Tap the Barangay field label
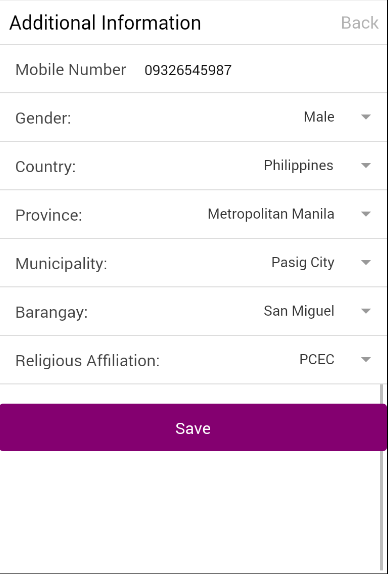The height and width of the screenshot is (574, 388). click(x=52, y=313)
